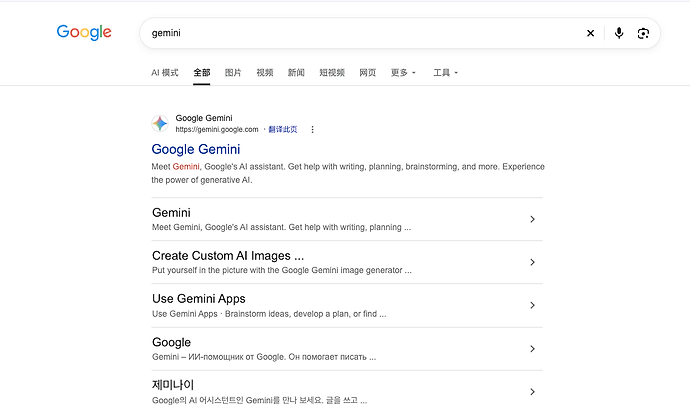Open the 图片 images tab
The image size is (690, 405).
pyautogui.click(x=233, y=73)
